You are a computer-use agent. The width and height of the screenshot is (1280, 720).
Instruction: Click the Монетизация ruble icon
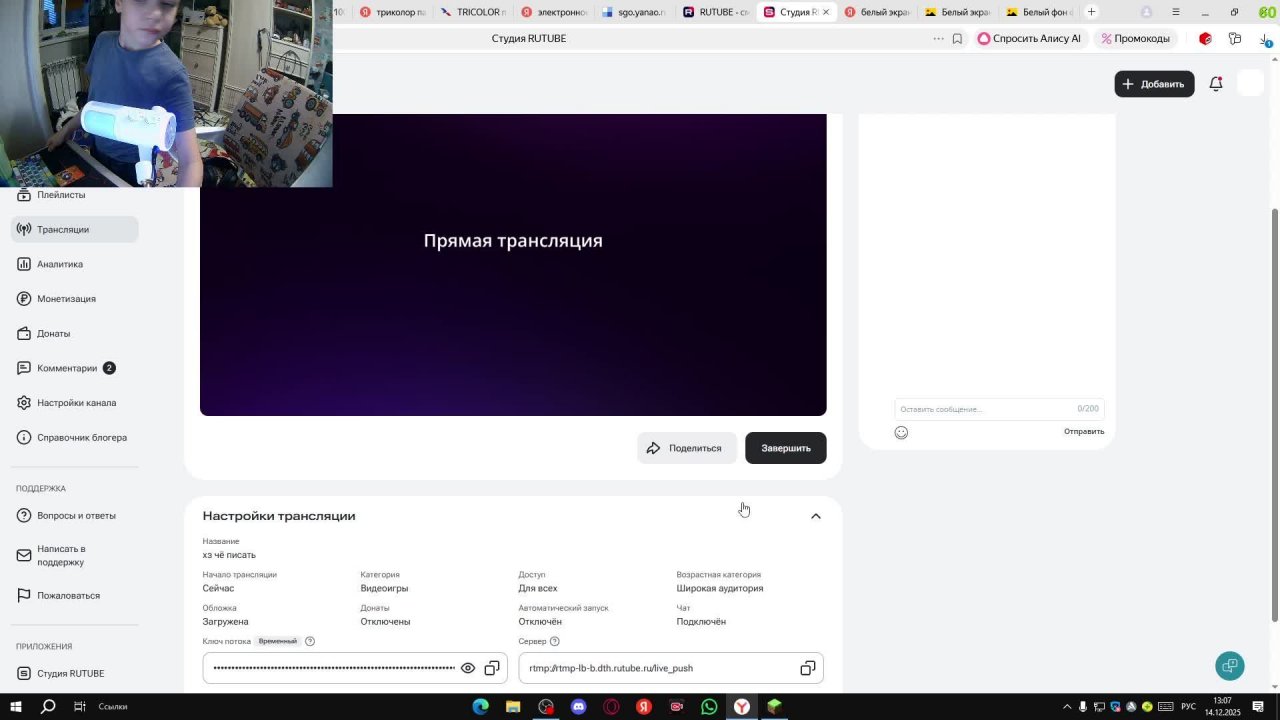[x=24, y=299]
